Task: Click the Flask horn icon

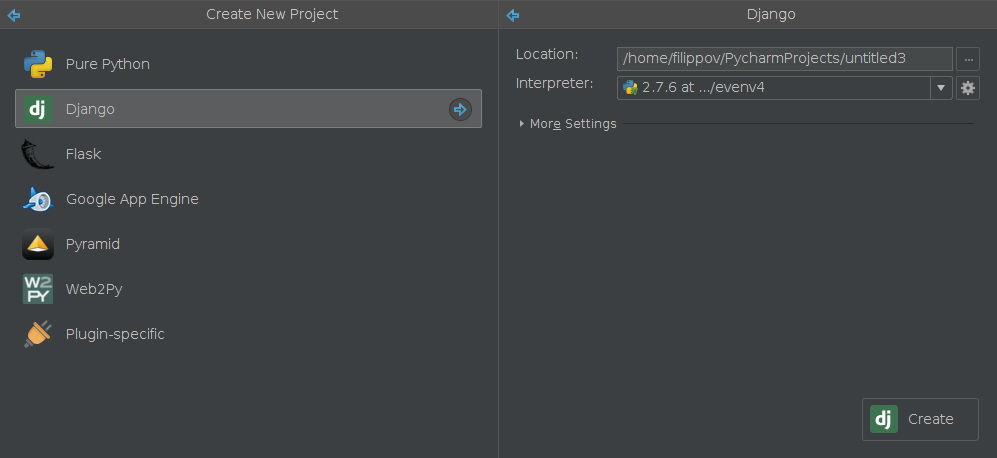Action: [37, 154]
